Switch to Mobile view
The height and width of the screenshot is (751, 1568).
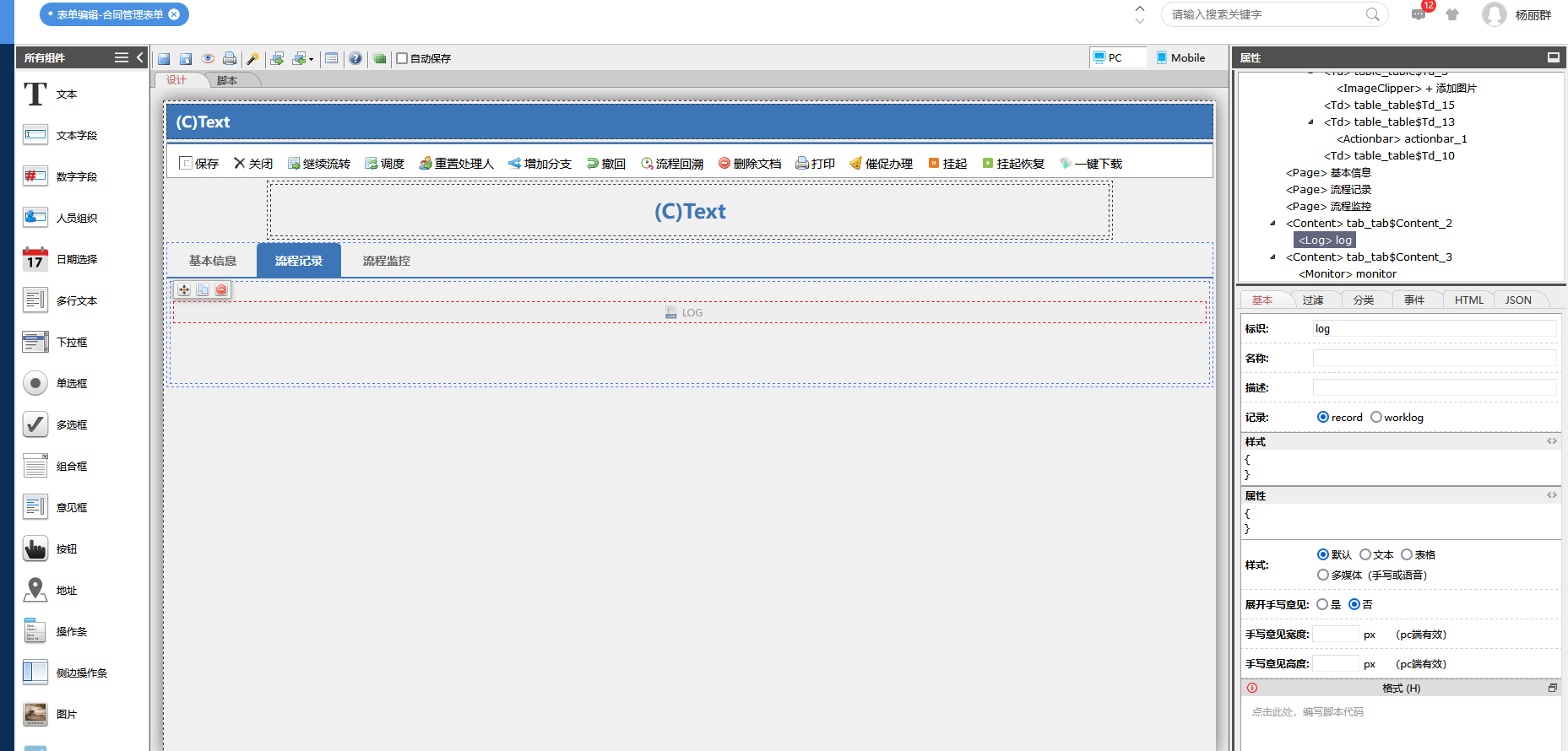(x=1180, y=57)
